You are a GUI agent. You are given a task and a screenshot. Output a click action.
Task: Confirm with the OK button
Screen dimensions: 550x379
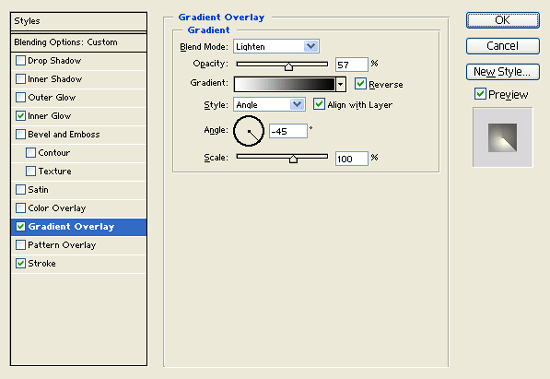(503, 20)
